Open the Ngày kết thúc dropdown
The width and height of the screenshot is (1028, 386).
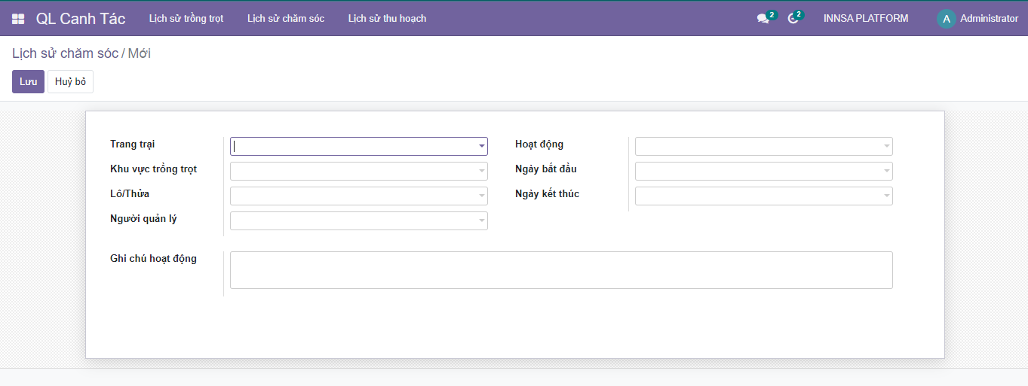coord(764,196)
